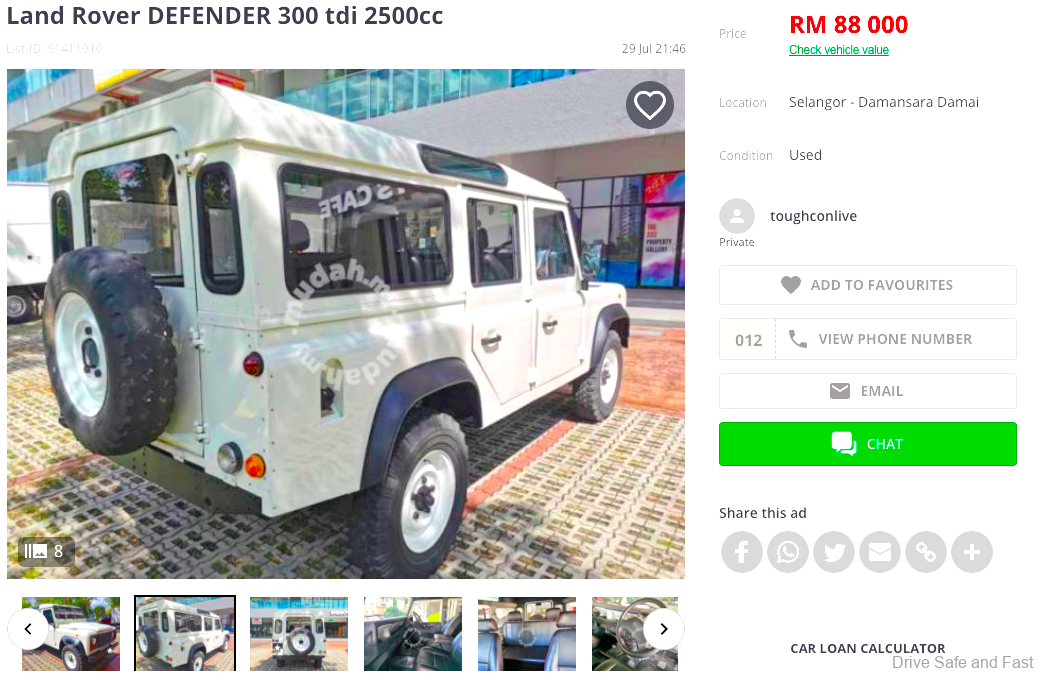Share ad by email icon
The width and height of the screenshot is (1039, 673).
880,552
